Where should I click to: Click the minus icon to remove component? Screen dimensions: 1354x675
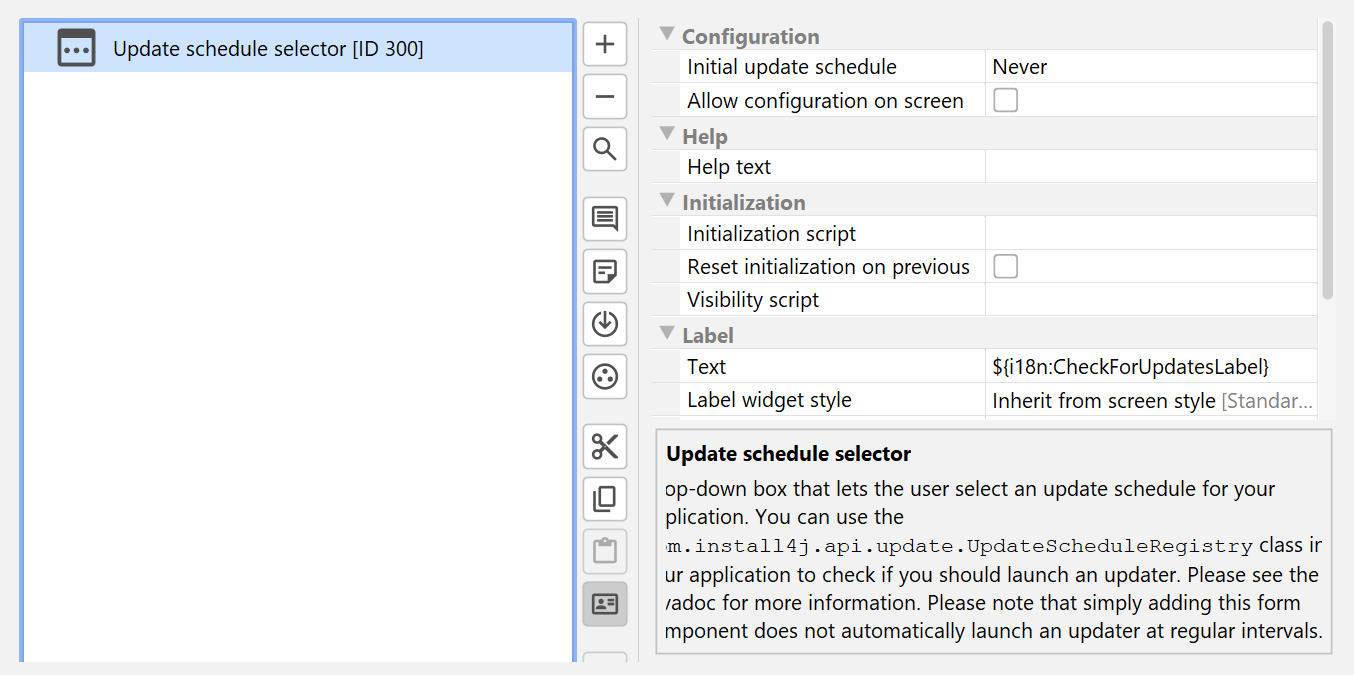(605, 97)
